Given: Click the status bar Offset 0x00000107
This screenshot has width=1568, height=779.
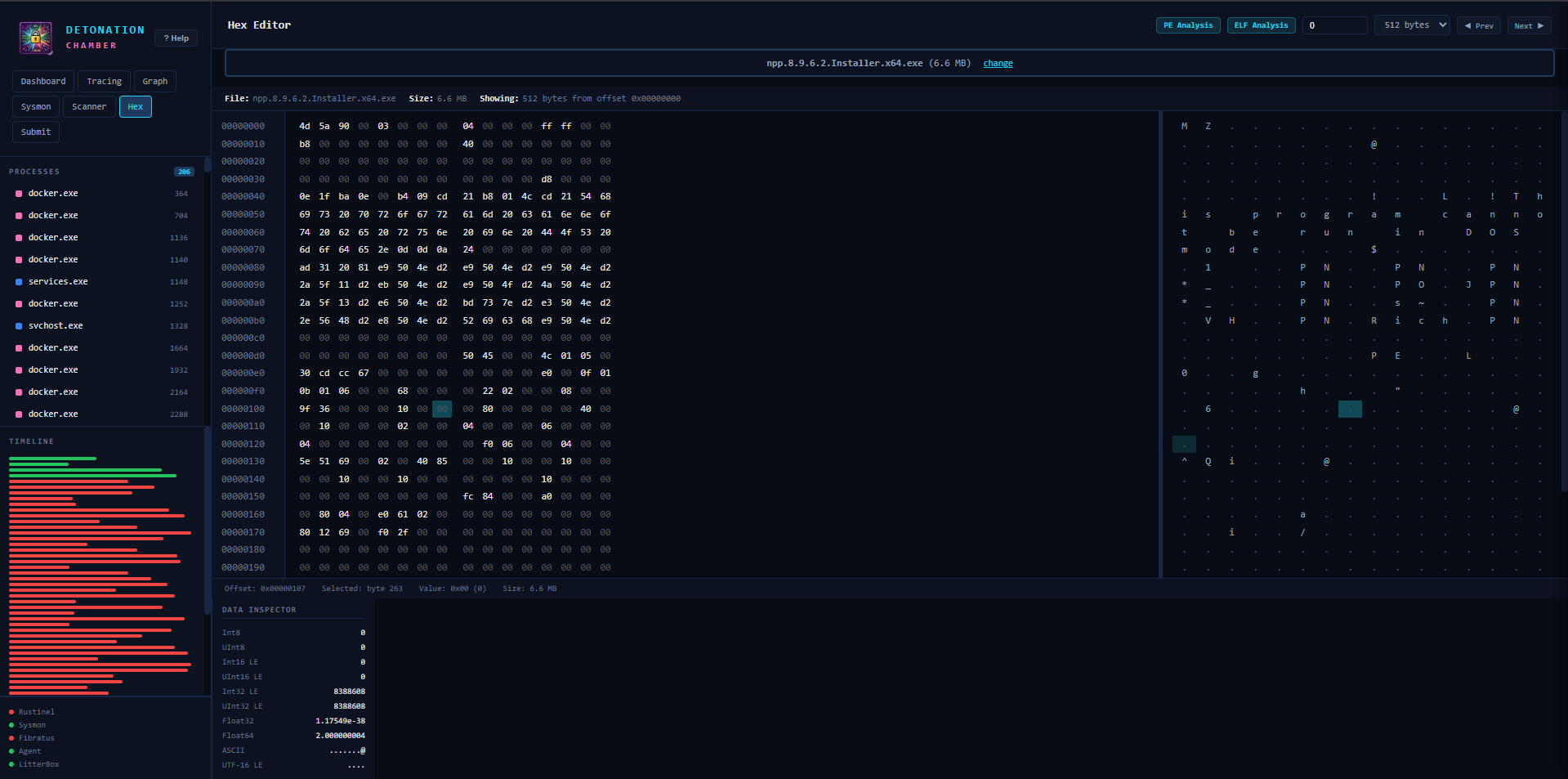Looking at the screenshot, I should click(265, 589).
